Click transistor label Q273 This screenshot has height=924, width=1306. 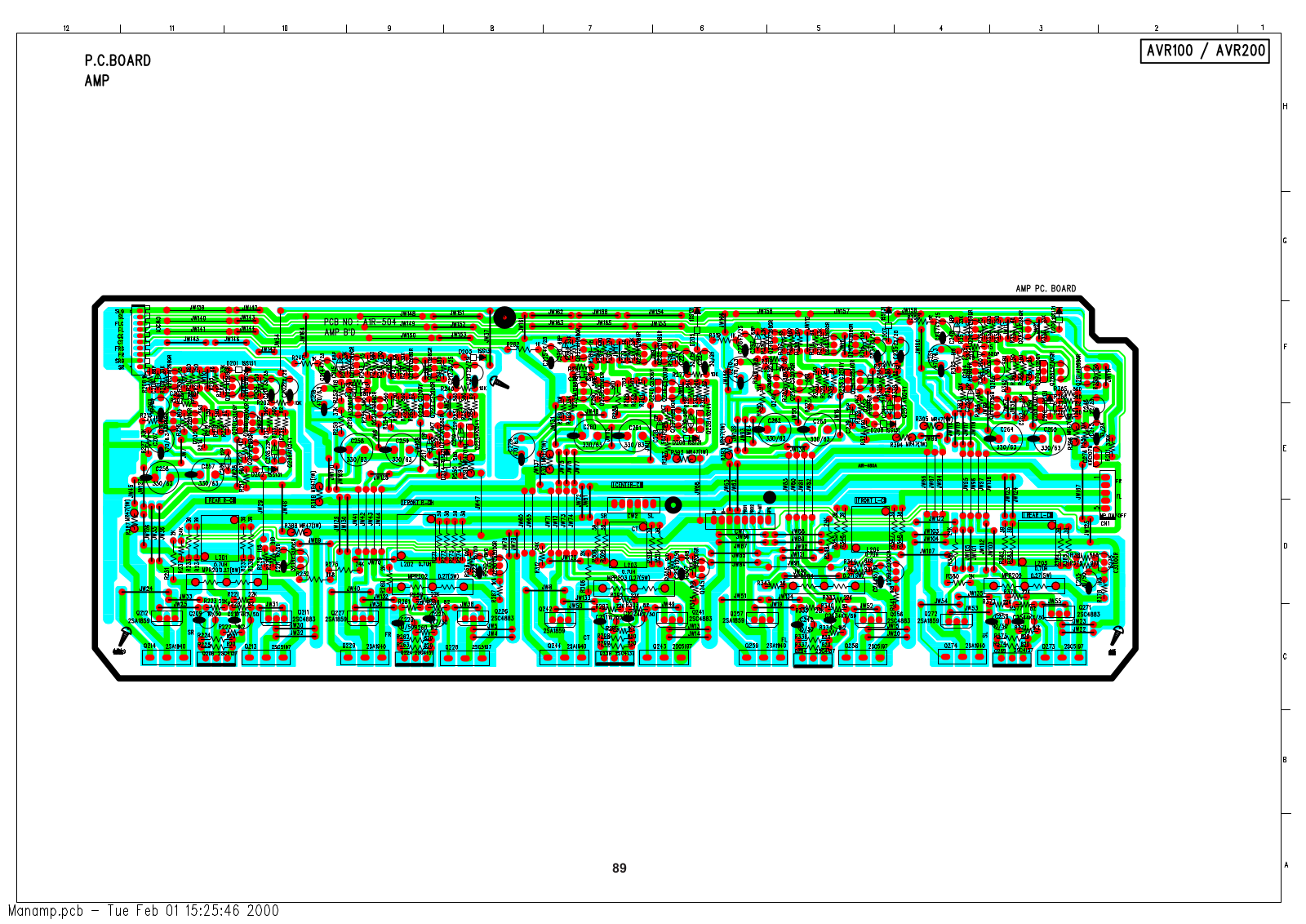click(x=1049, y=646)
